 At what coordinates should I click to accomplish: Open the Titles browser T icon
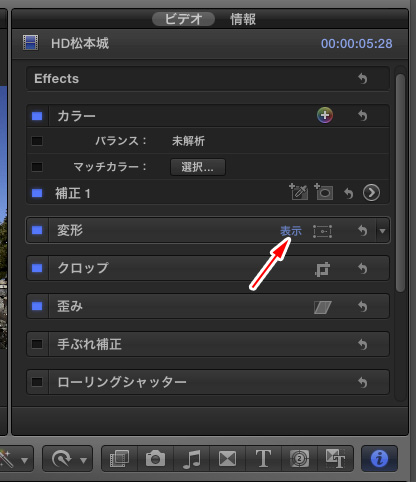coord(263,459)
